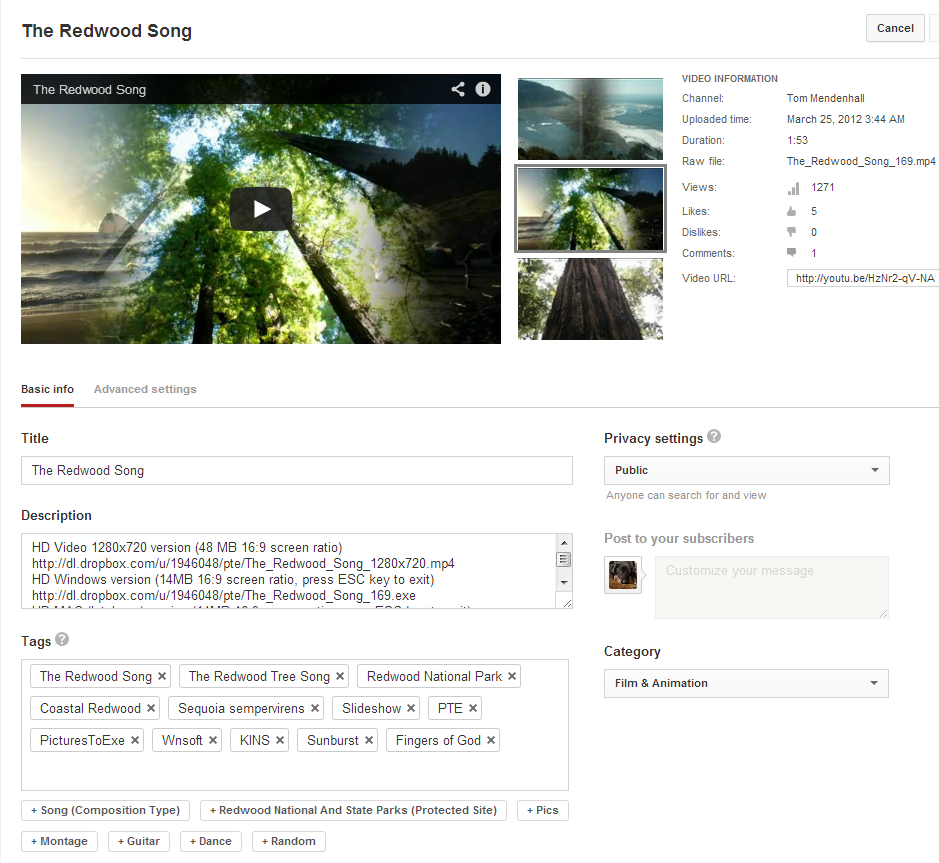939x863 pixels.
Task: Remove the 'Coastal Redwood' tag
Action: click(x=151, y=708)
